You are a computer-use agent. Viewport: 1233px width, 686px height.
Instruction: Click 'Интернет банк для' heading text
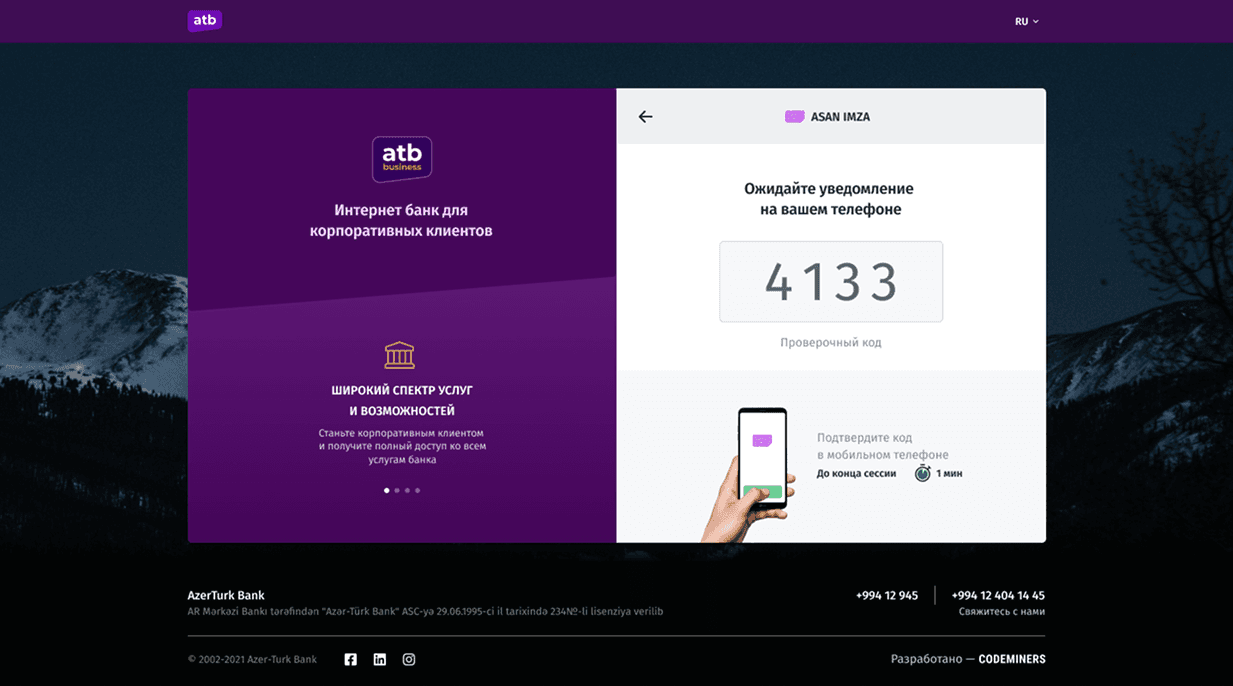pyautogui.click(x=401, y=210)
